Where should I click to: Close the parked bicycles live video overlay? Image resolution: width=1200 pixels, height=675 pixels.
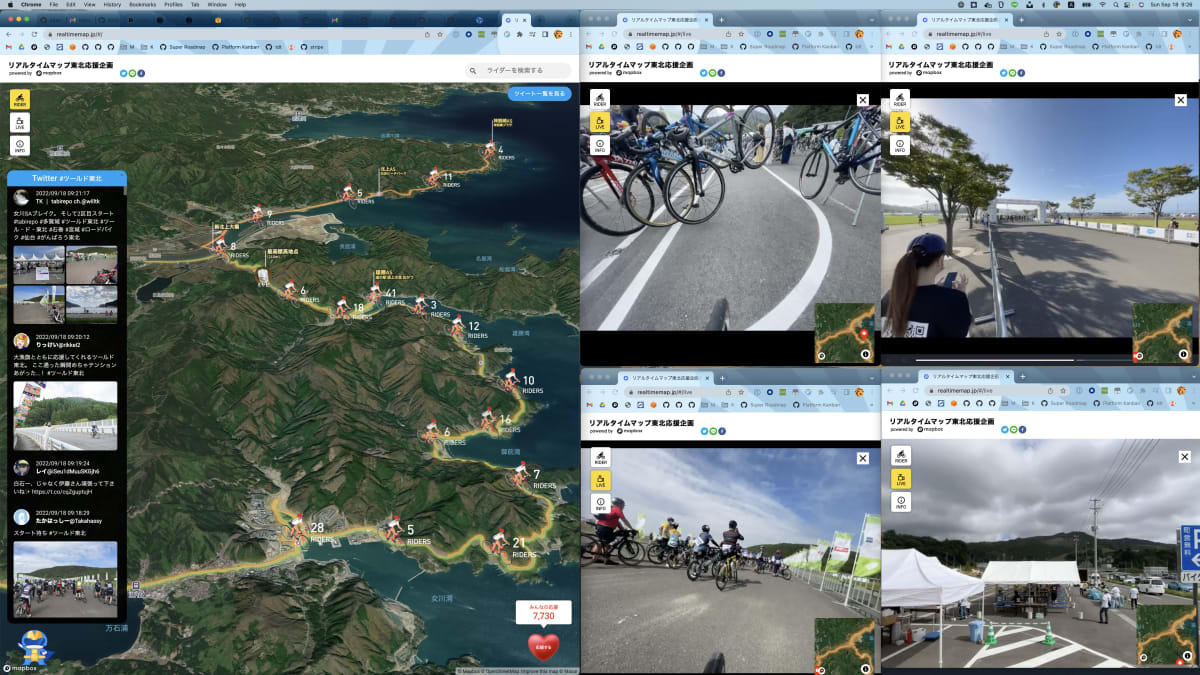click(x=863, y=99)
